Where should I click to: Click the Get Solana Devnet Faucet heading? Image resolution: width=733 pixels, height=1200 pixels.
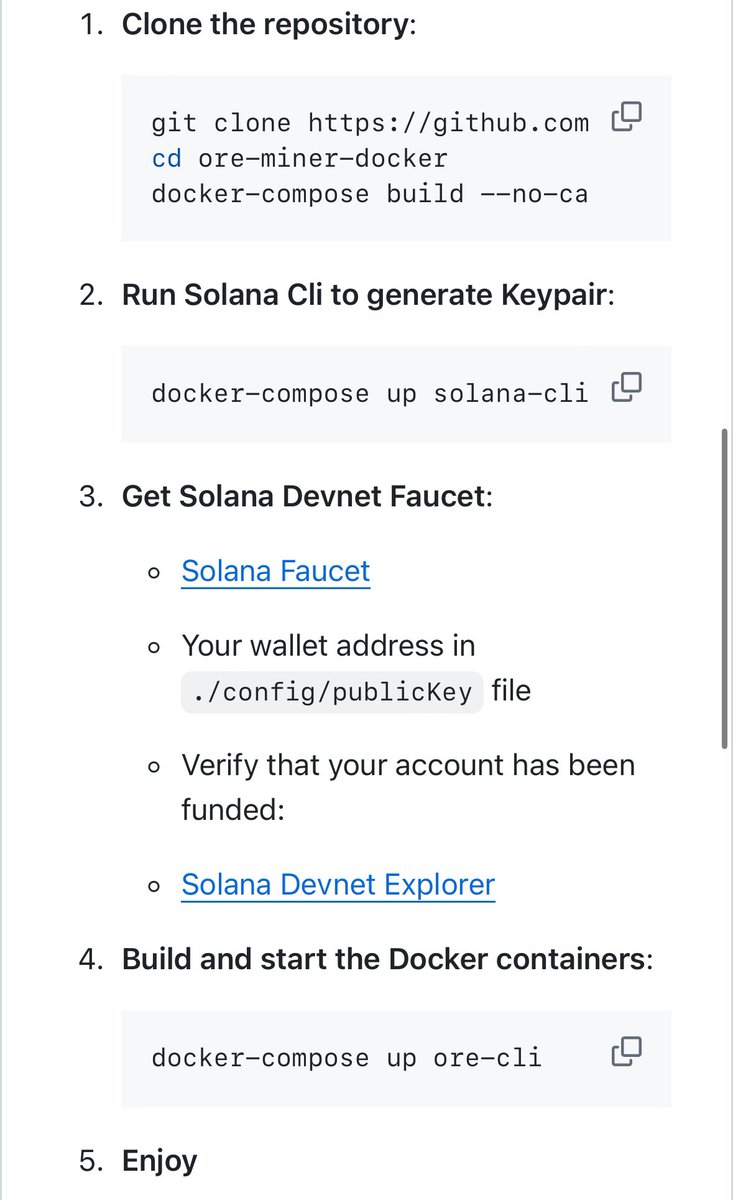pyautogui.click(x=304, y=497)
